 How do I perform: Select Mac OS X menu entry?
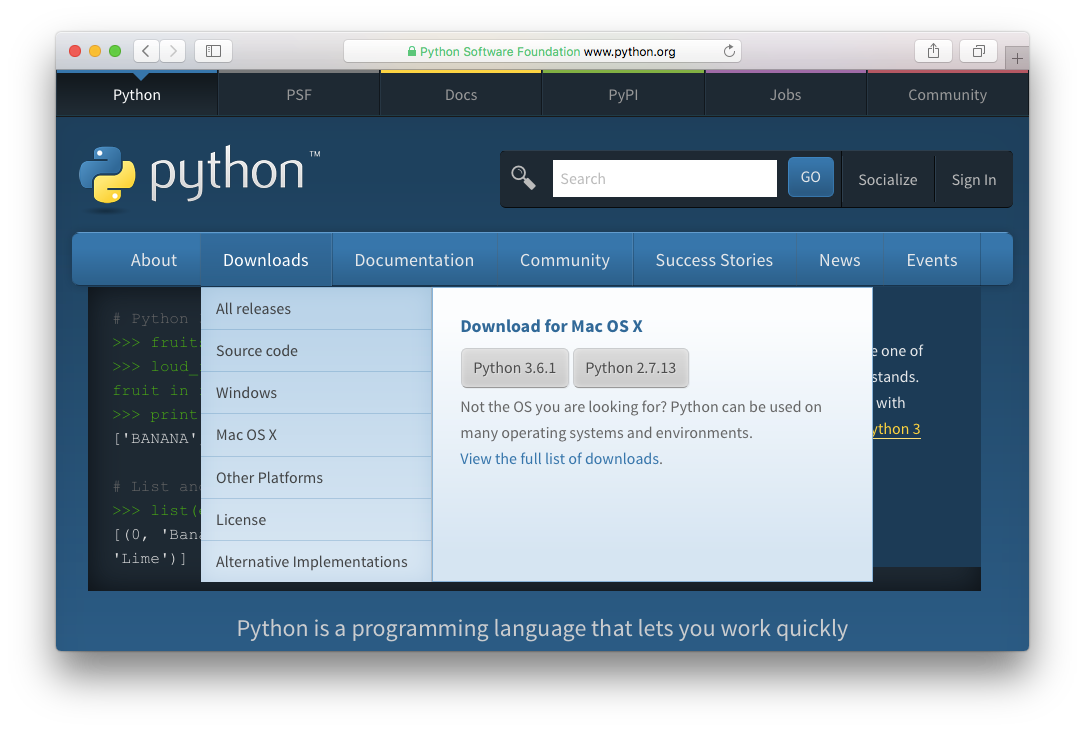[x=316, y=435]
